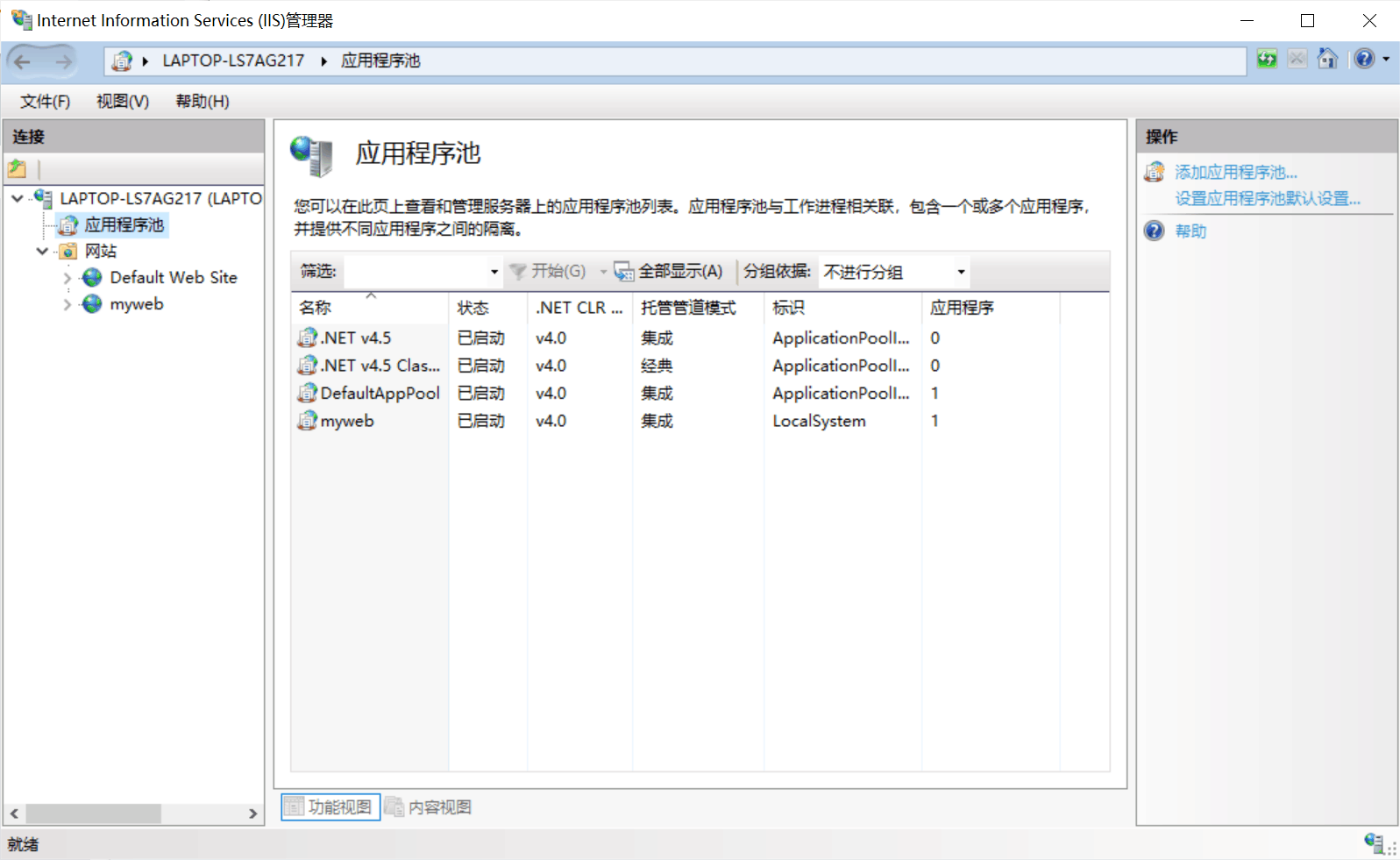This screenshot has height=860, width=1400.
Task: Select 应用程序池 tree item label
Action: [x=124, y=225]
